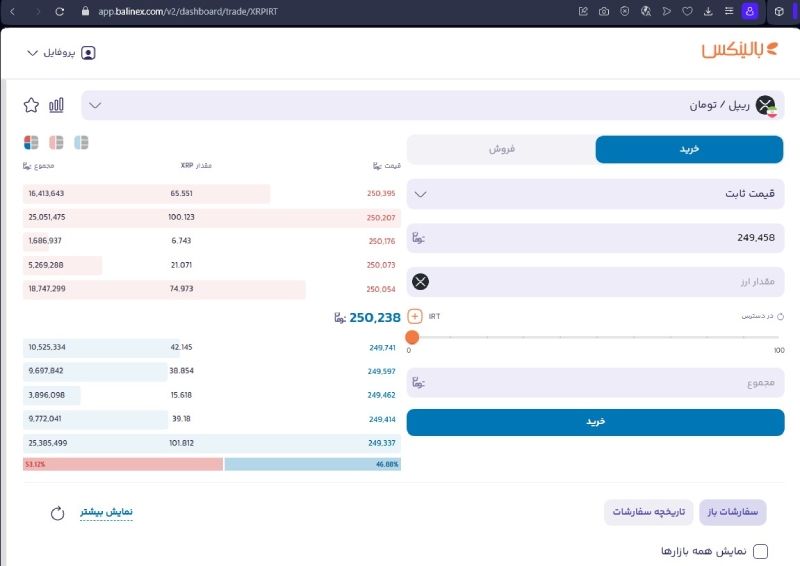Viewport: 800px width, 566px height.
Task: Click the browser downloads icon
Action: coord(708,11)
